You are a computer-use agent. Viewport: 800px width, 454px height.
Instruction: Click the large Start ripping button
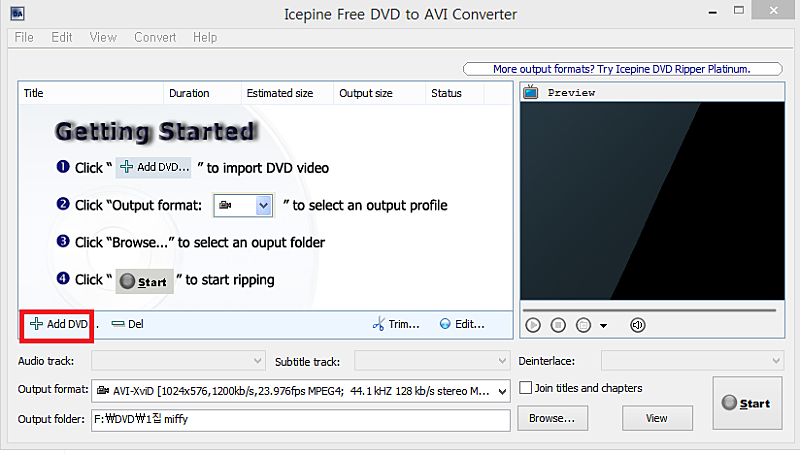747,403
